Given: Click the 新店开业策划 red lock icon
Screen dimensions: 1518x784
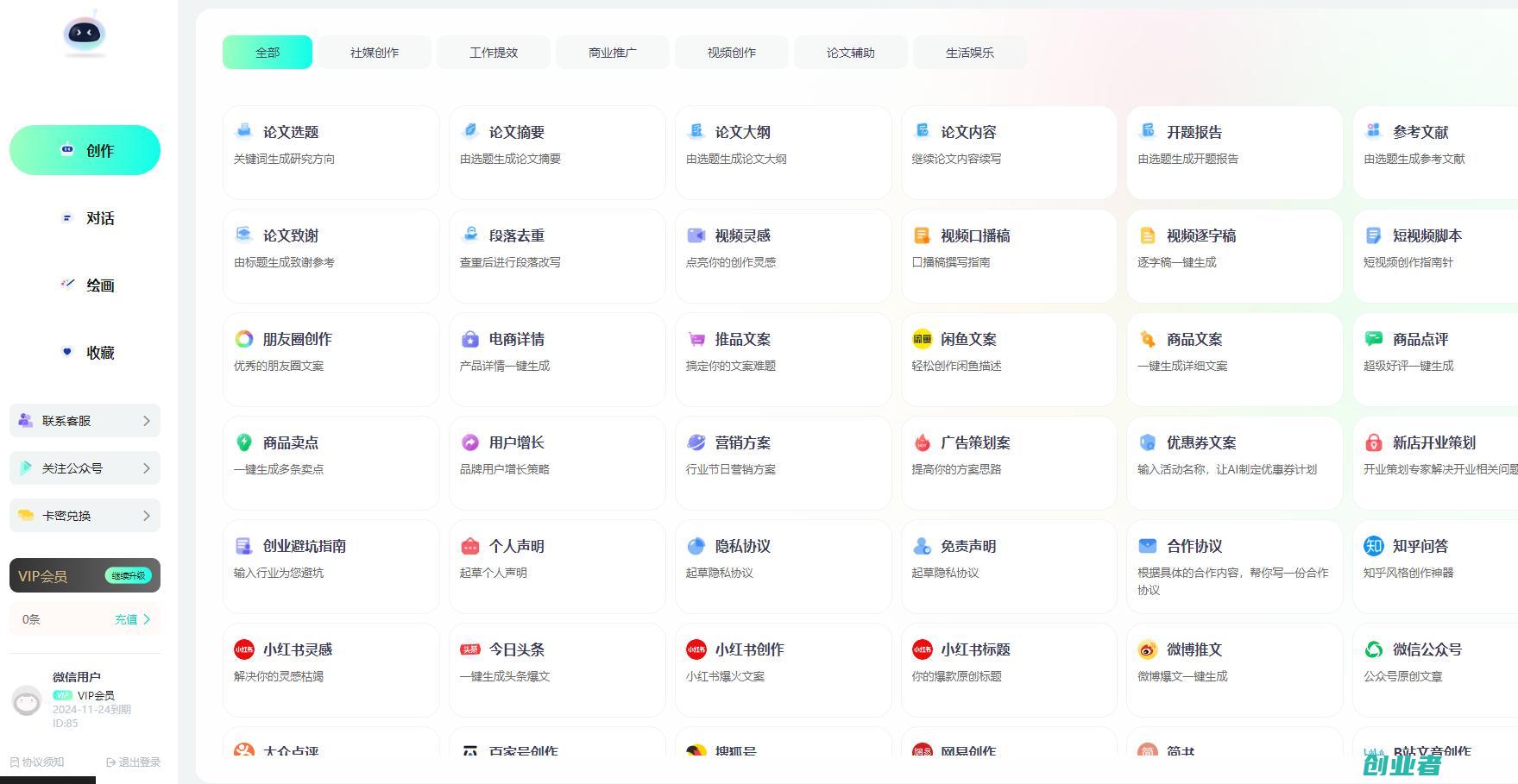Looking at the screenshot, I should pyautogui.click(x=1373, y=442).
